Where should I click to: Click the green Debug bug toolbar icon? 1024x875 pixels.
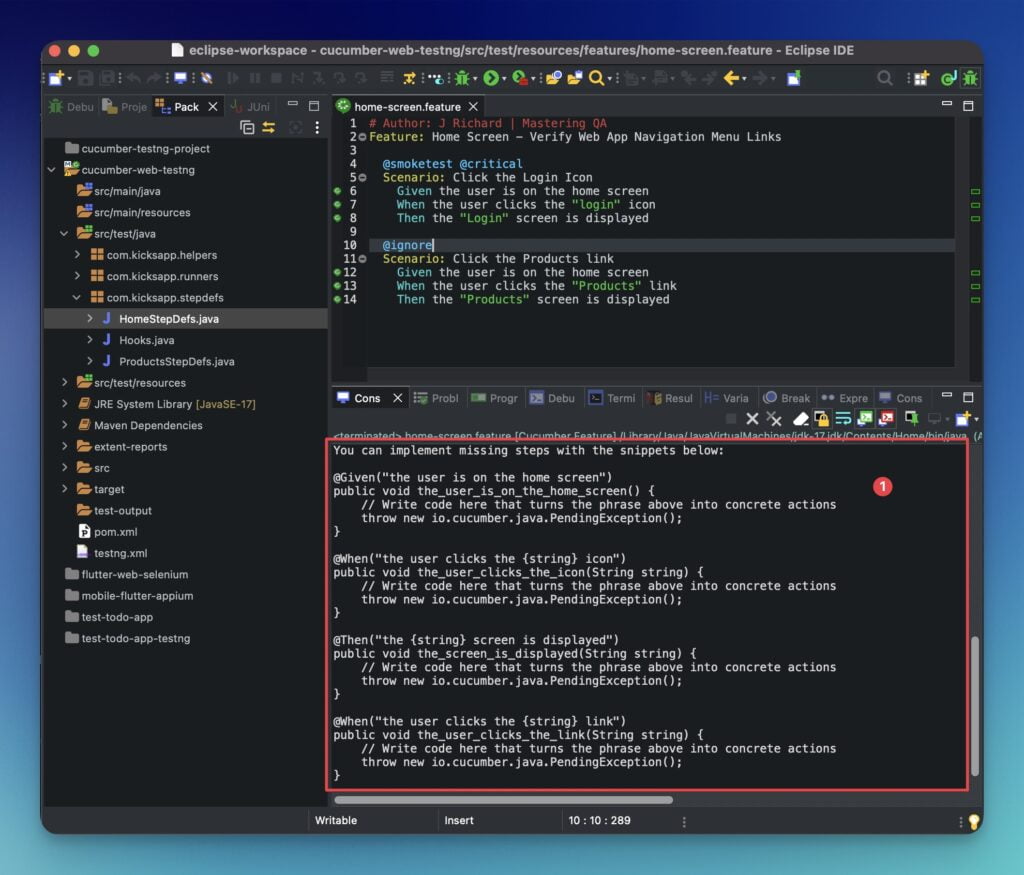462,78
